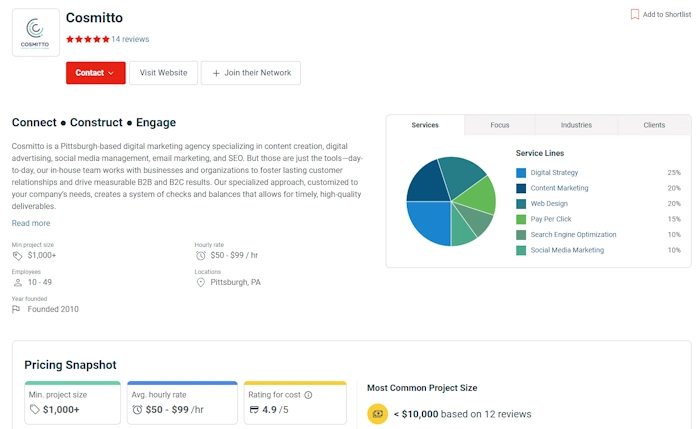The image size is (700, 429).
Task: Click the Cosmitto company name heading
Action: coord(94,18)
